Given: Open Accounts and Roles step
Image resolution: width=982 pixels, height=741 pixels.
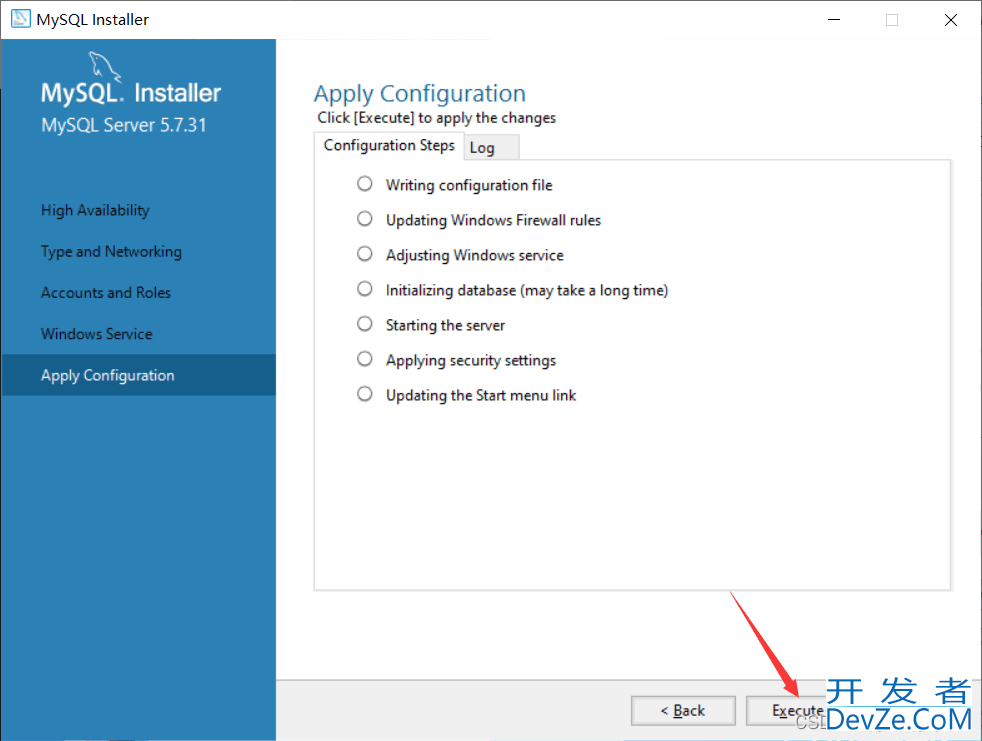Looking at the screenshot, I should (x=106, y=293).
